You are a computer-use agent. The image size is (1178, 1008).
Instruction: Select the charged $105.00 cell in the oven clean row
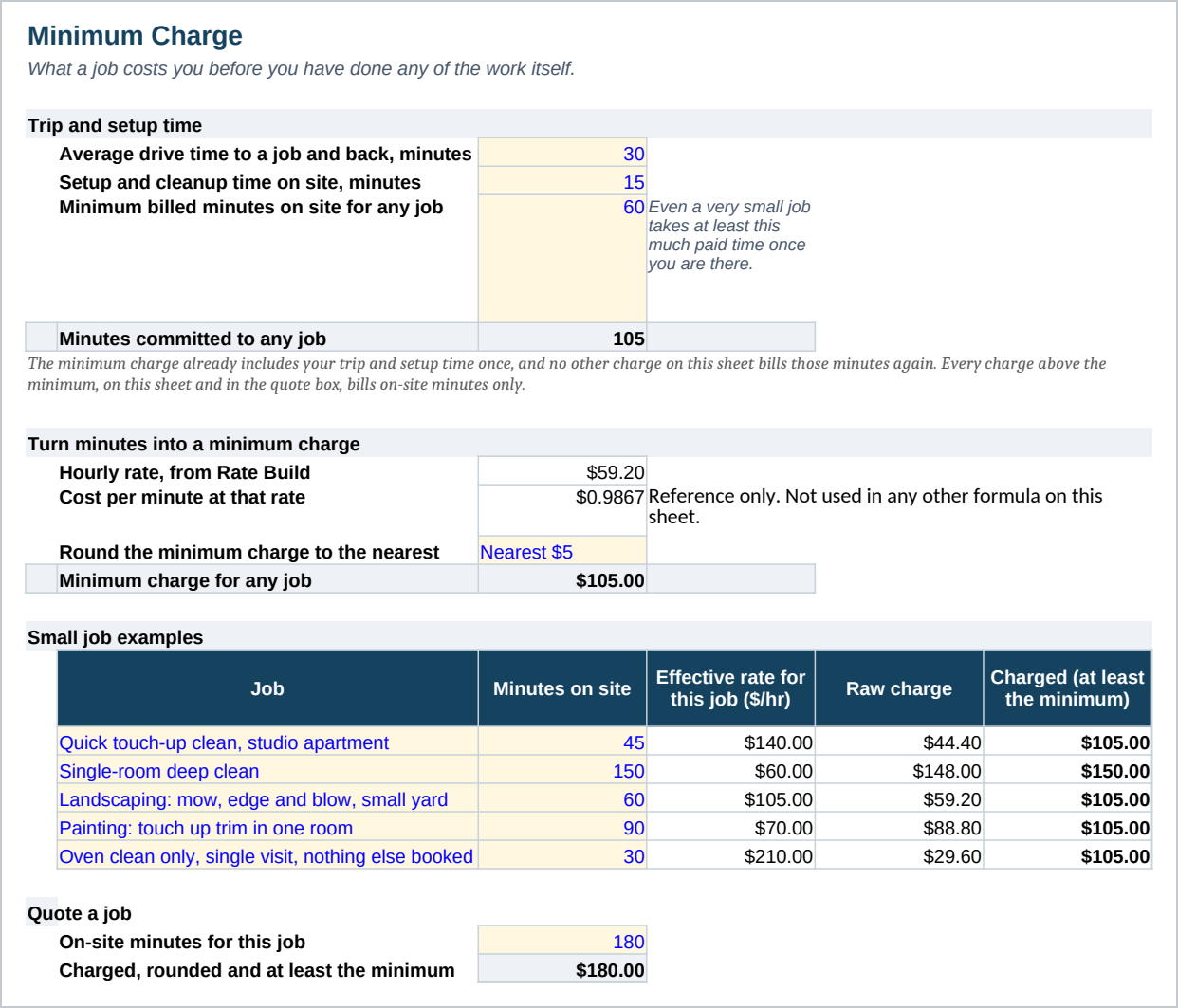[x=1068, y=855]
